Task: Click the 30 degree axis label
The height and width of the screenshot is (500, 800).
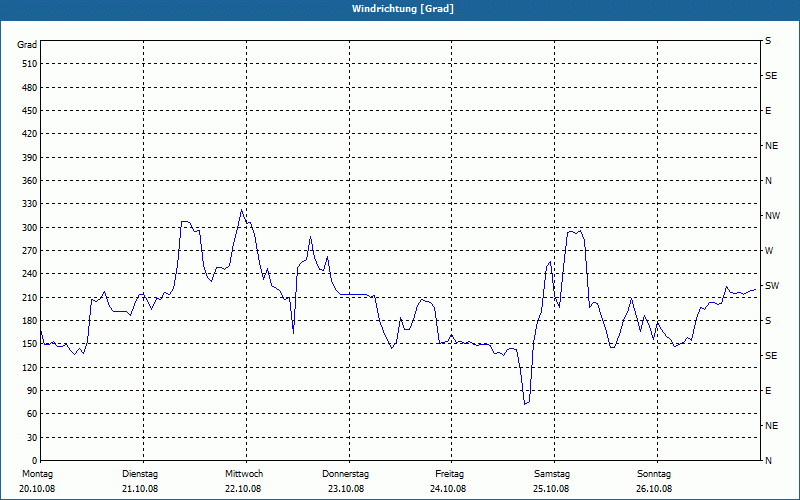Action: tap(32, 438)
